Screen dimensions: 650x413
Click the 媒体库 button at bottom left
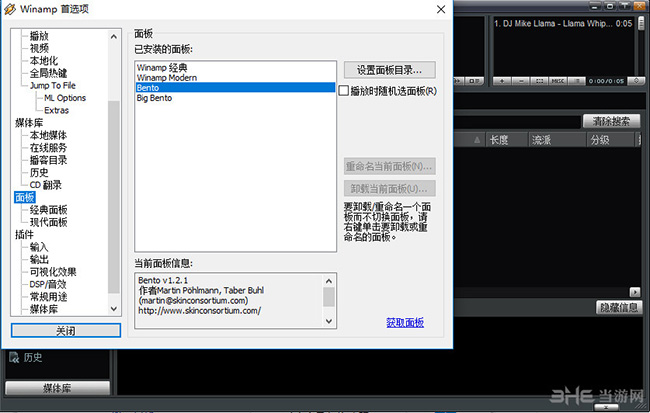pyautogui.click(x=57, y=388)
